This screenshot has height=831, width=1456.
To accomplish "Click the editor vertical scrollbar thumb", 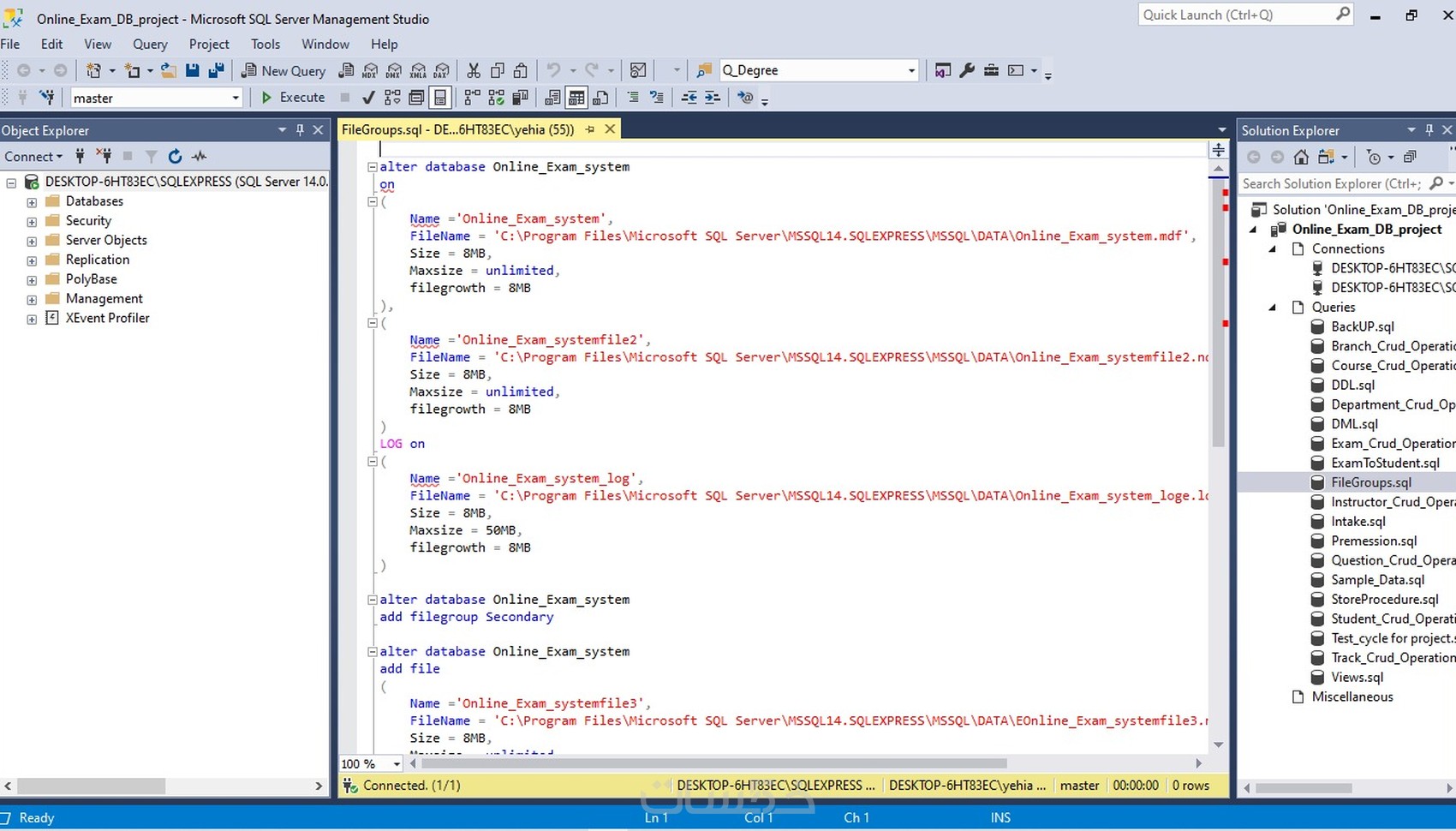I will coord(1219,314).
